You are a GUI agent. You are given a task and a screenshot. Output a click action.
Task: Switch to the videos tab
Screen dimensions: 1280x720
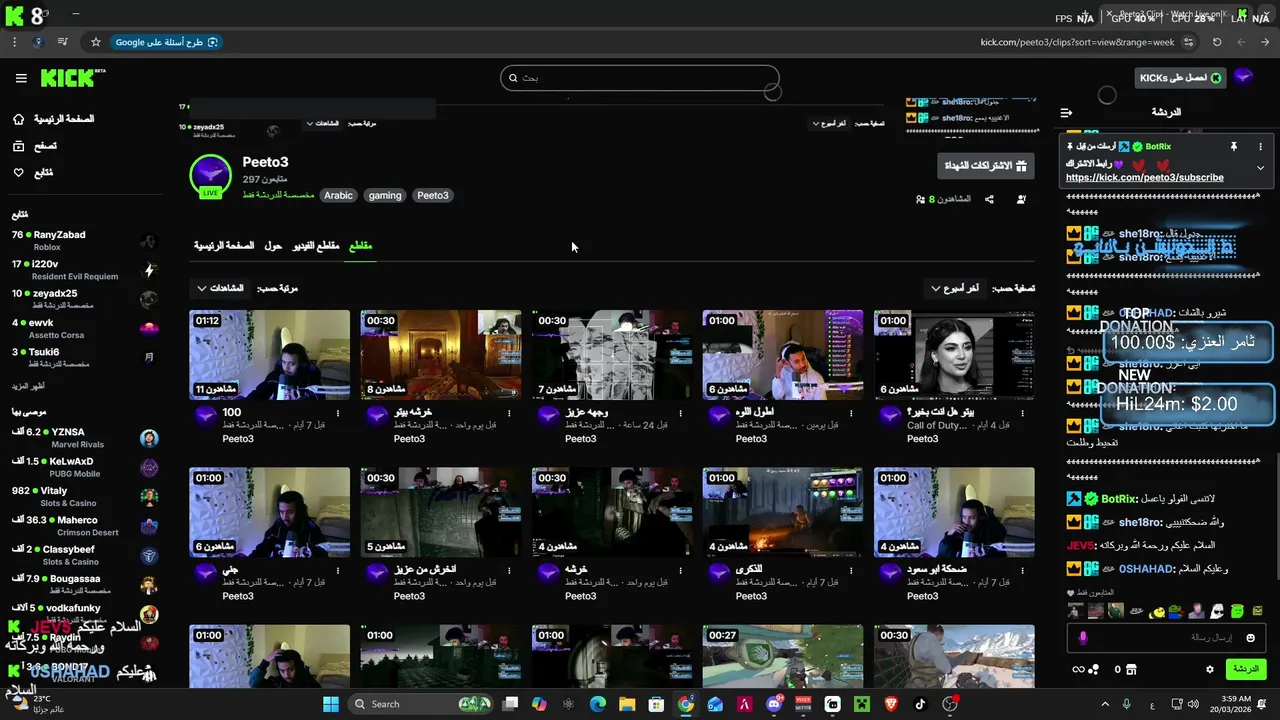coord(316,246)
